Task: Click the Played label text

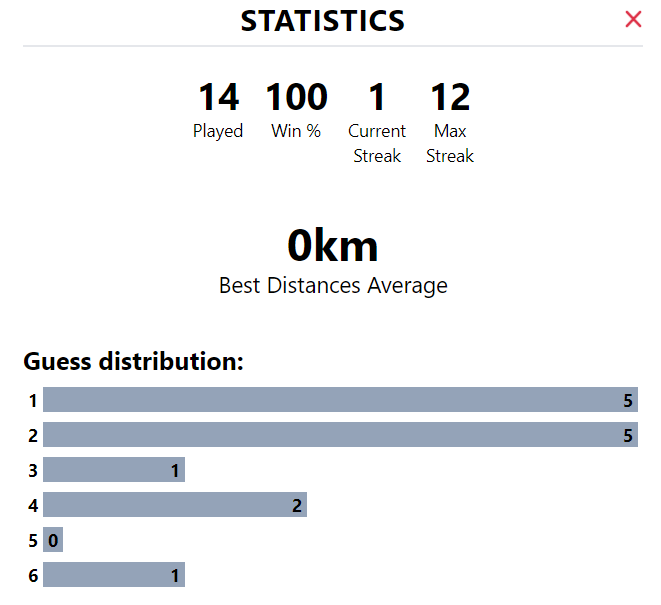Action: tap(218, 131)
